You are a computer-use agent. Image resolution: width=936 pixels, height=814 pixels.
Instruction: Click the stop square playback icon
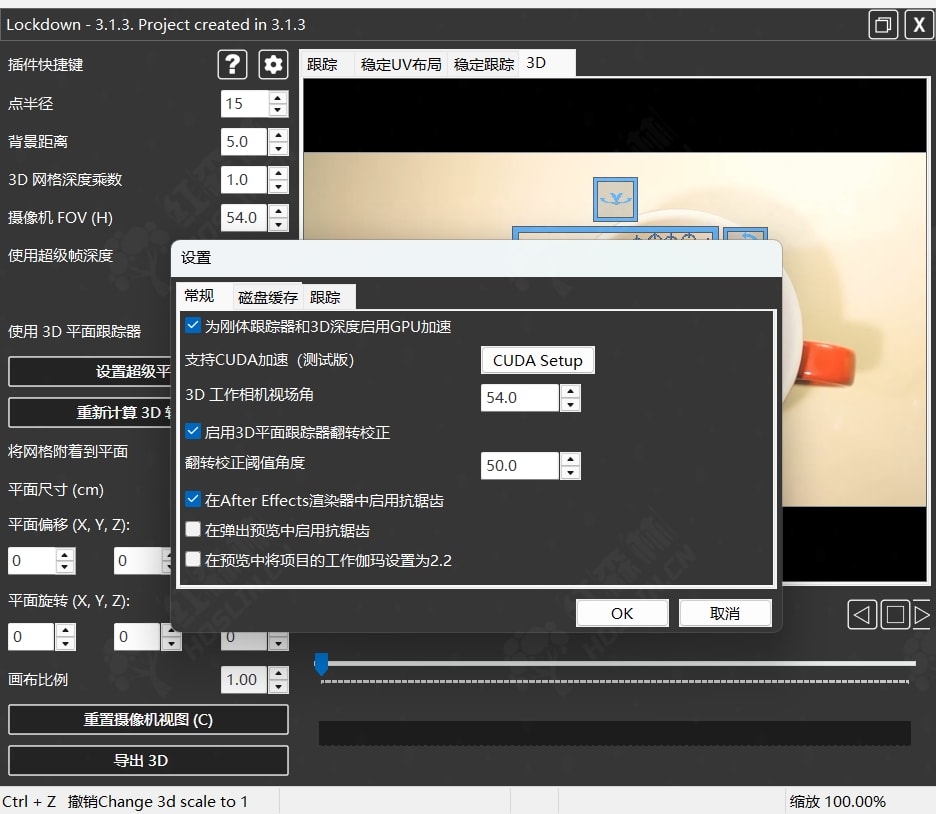point(895,615)
